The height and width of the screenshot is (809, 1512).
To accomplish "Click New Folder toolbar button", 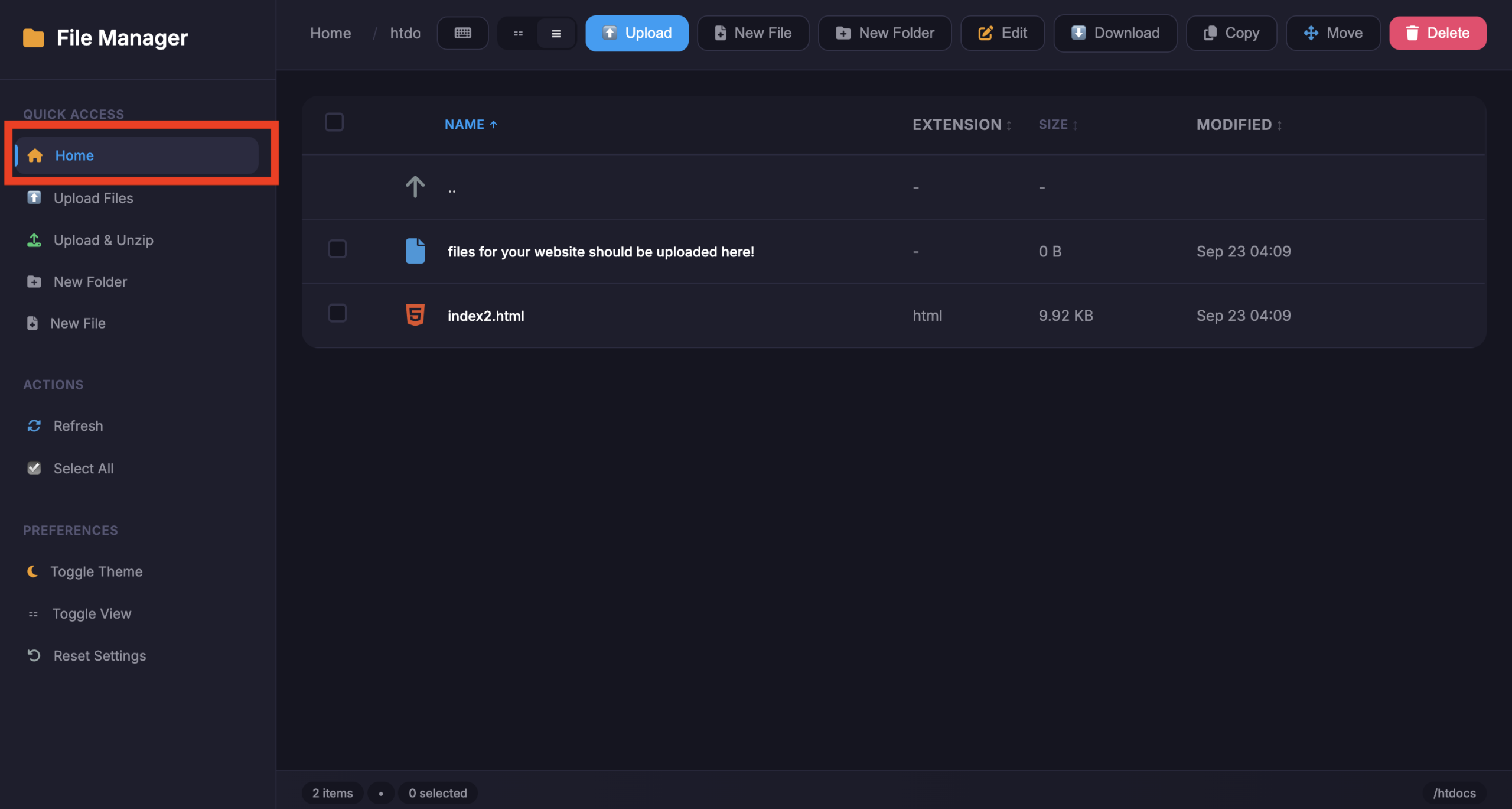I will point(885,33).
